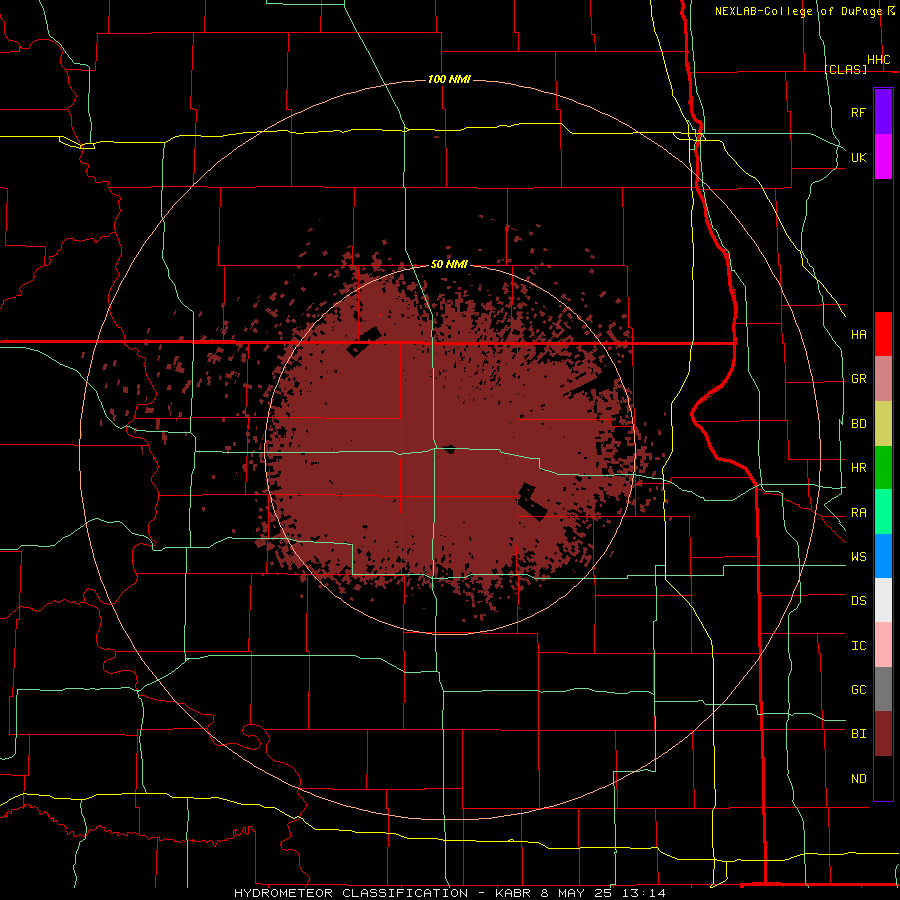This screenshot has height=900, width=900.
Task: Click the 100 NMI range ring label
Action: coord(449,79)
